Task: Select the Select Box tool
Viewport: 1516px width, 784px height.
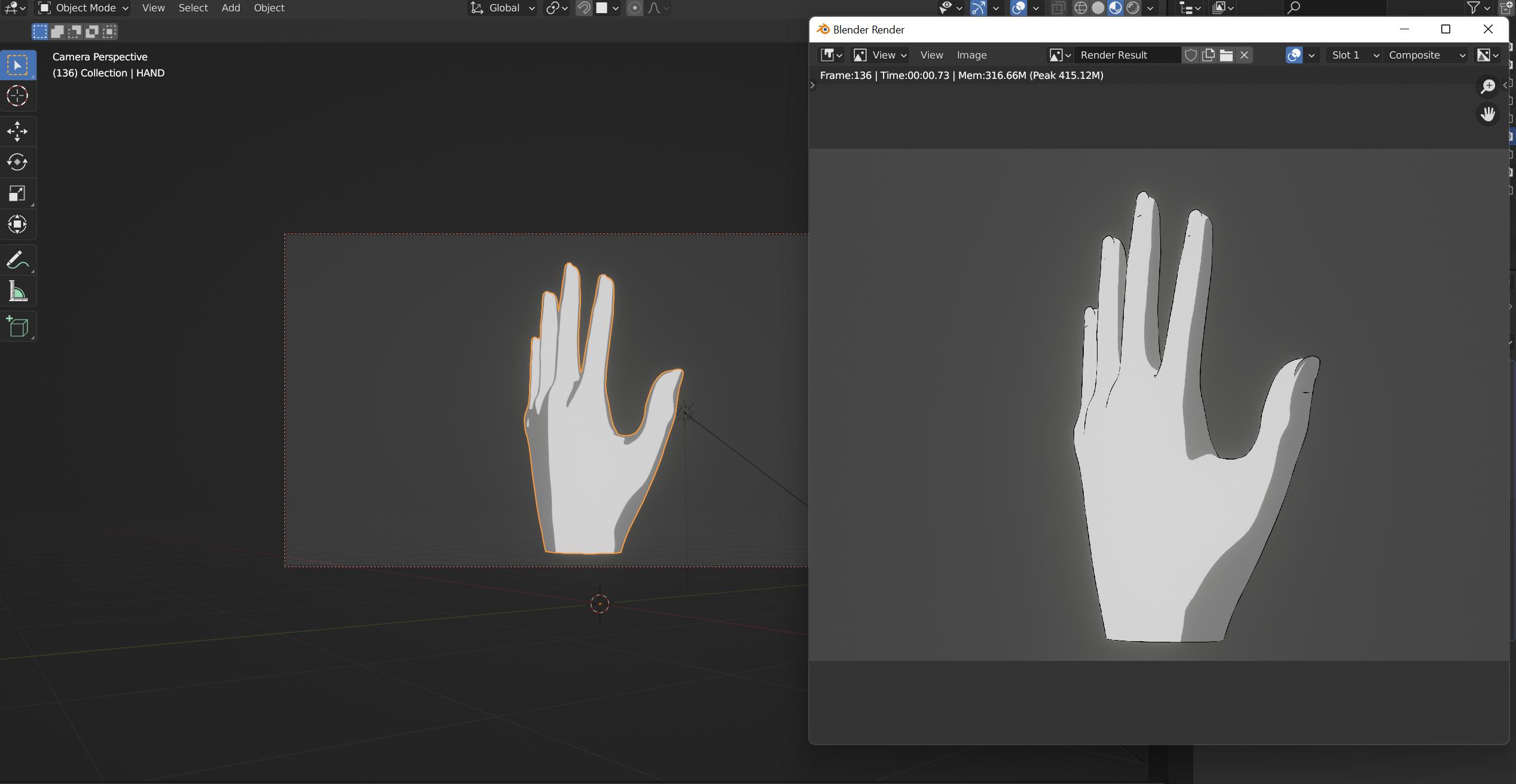Action: pos(18,65)
